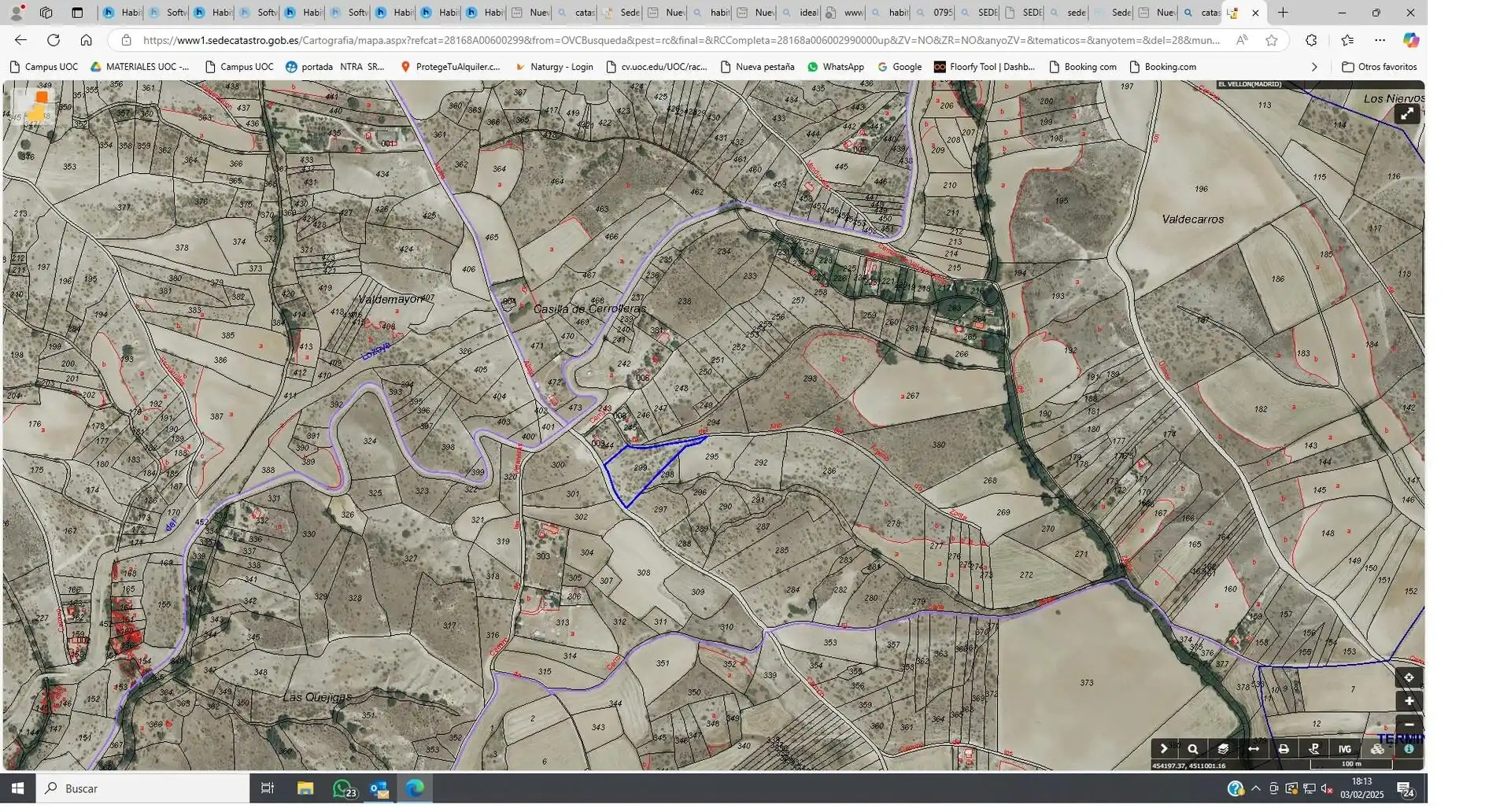Viewport: 1511px width, 812px height.
Task: Open a new browser tab
Action: pyautogui.click(x=1283, y=13)
